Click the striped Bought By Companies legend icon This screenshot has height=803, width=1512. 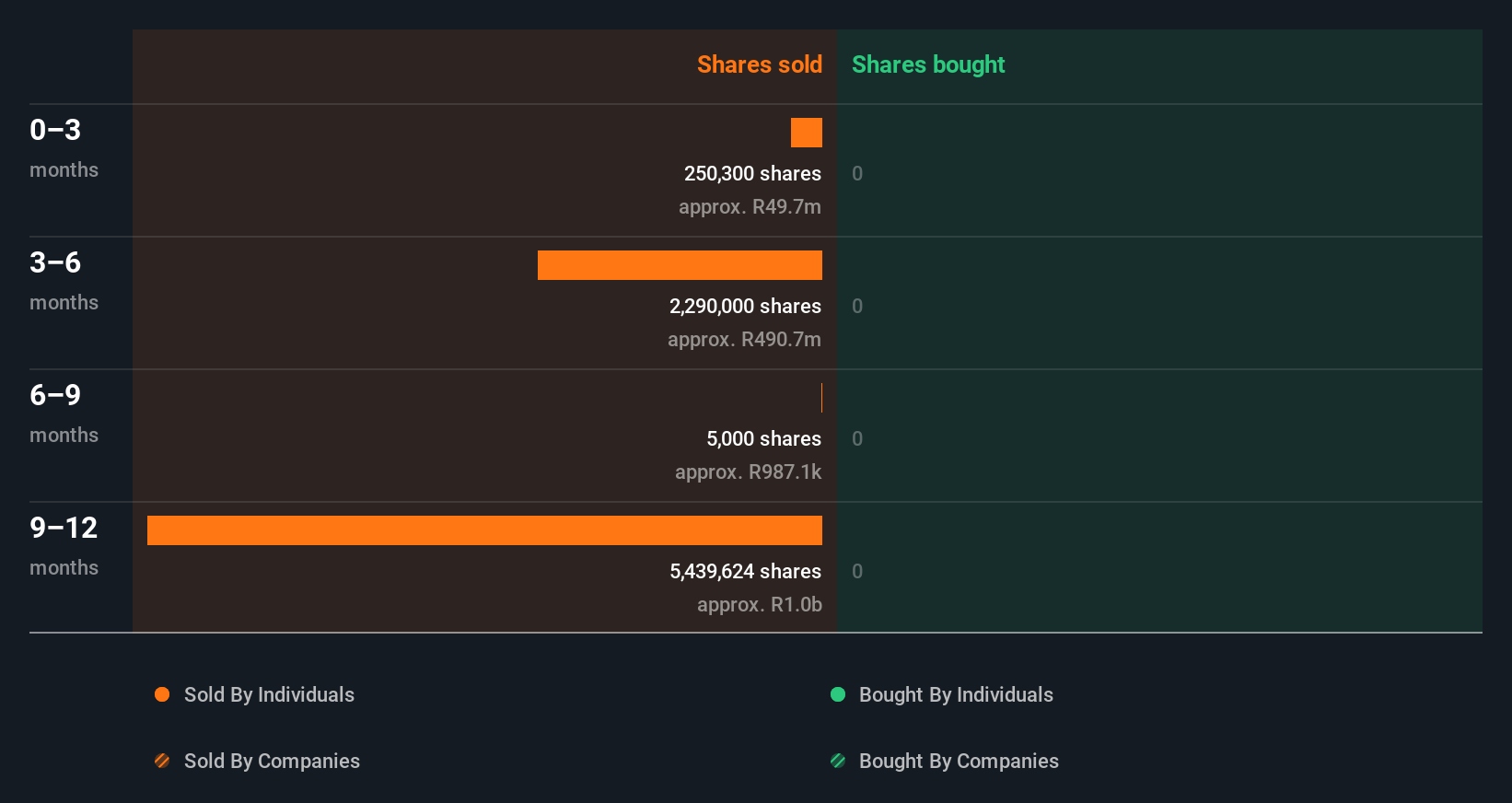tap(838, 761)
